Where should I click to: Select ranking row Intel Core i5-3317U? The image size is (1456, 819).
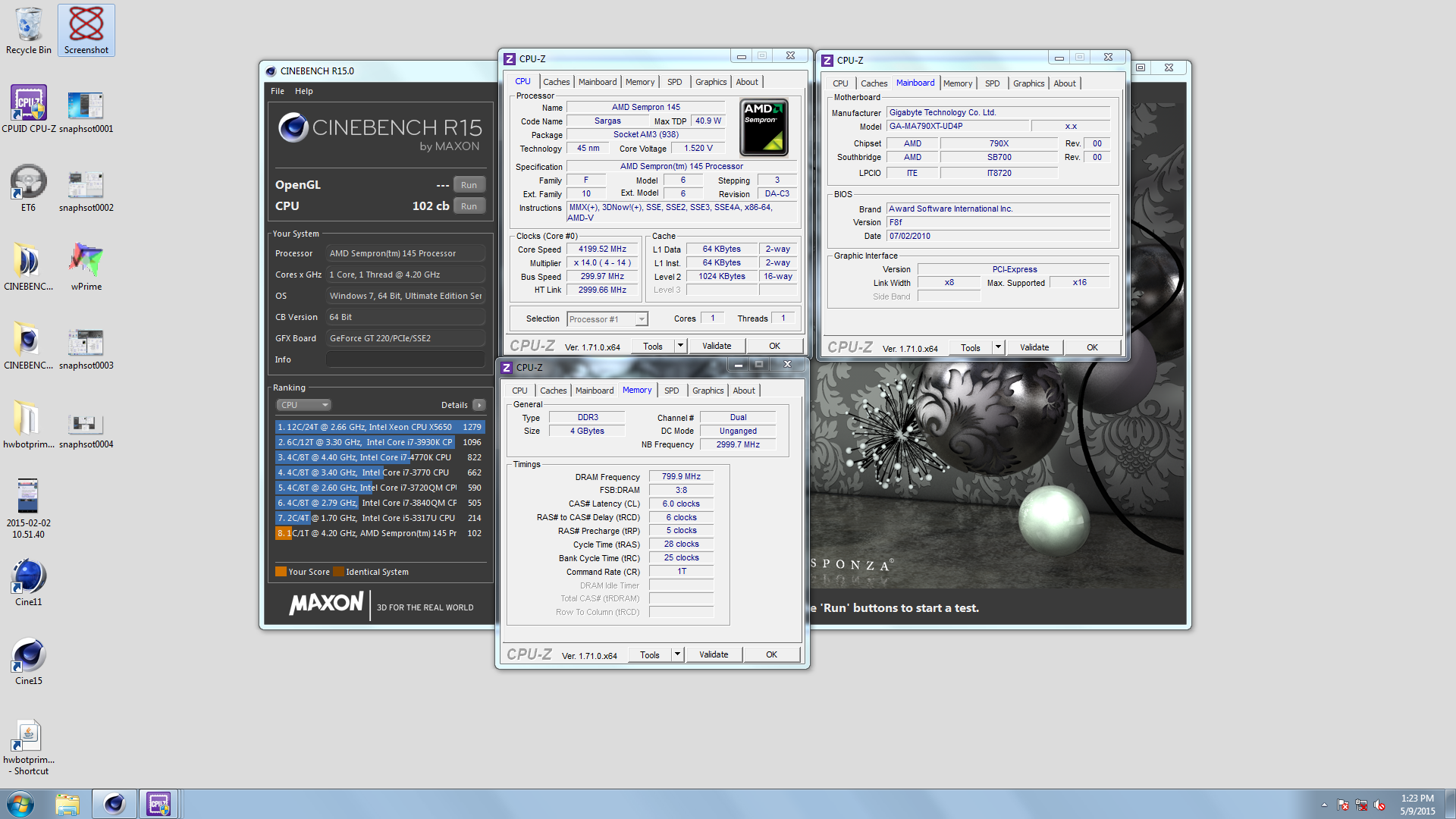[x=380, y=518]
